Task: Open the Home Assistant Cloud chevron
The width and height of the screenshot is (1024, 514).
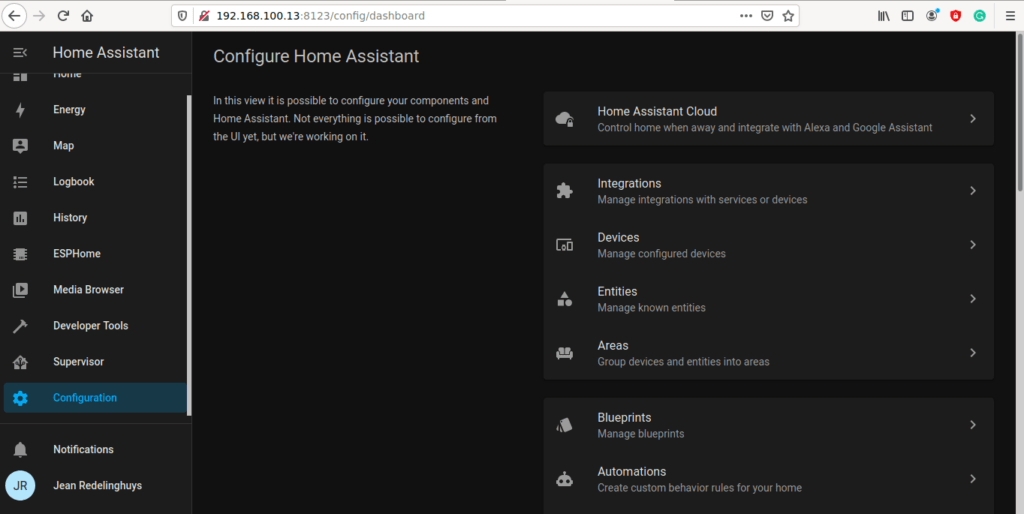Action: click(973, 119)
